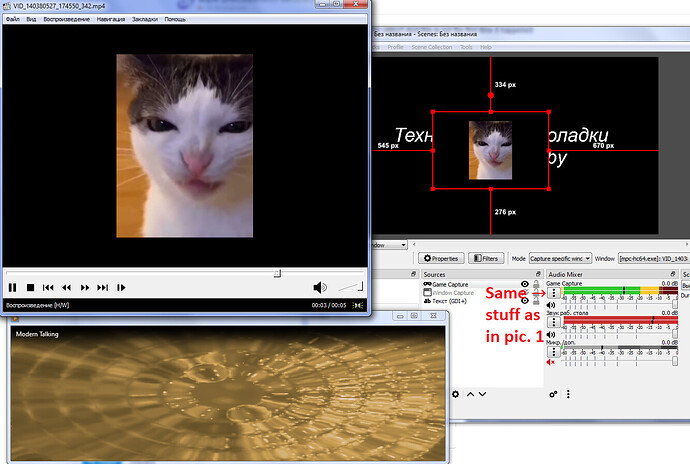
Task: Click the fast-forward (increase speed) button in MPC-HC
Action: (85, 287)
